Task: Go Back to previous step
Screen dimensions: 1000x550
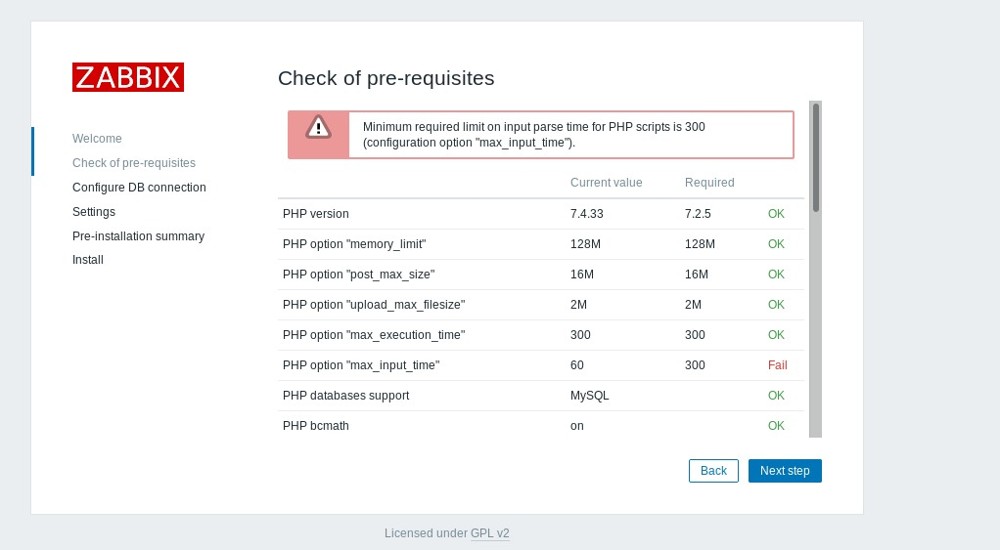Action: click(713, 471)
